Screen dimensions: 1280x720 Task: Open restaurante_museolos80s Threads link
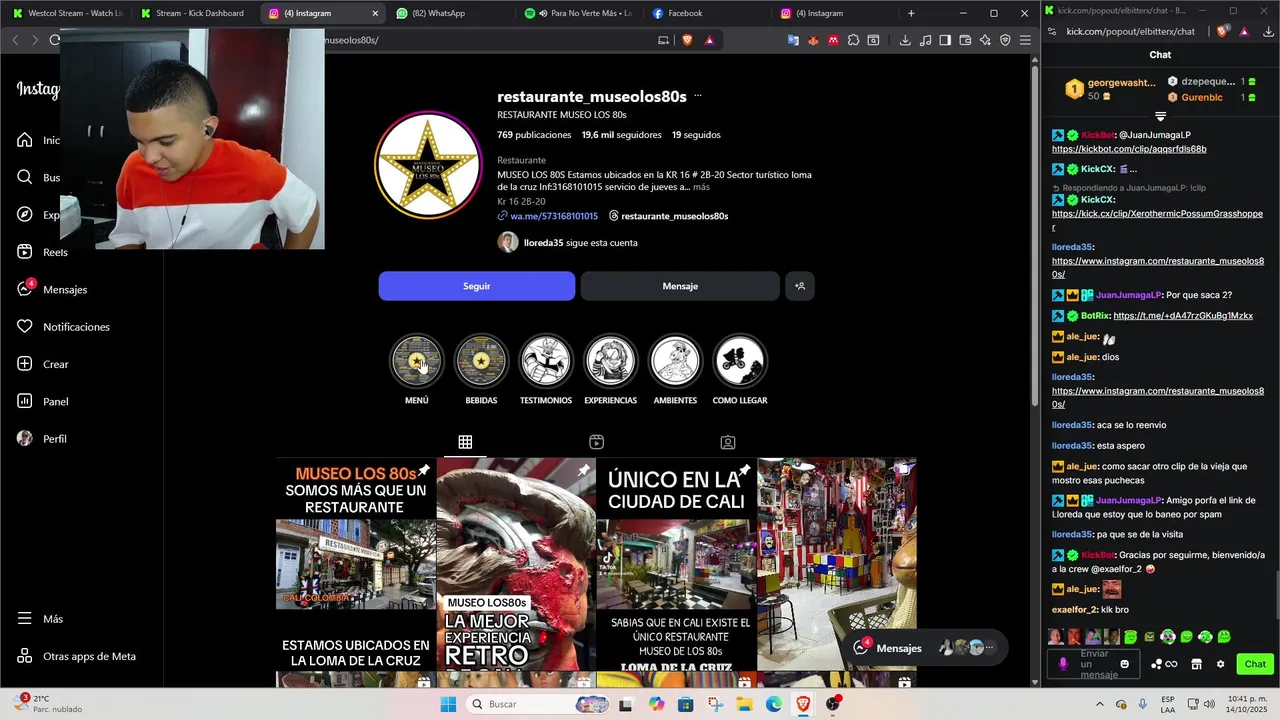(669, 216)
